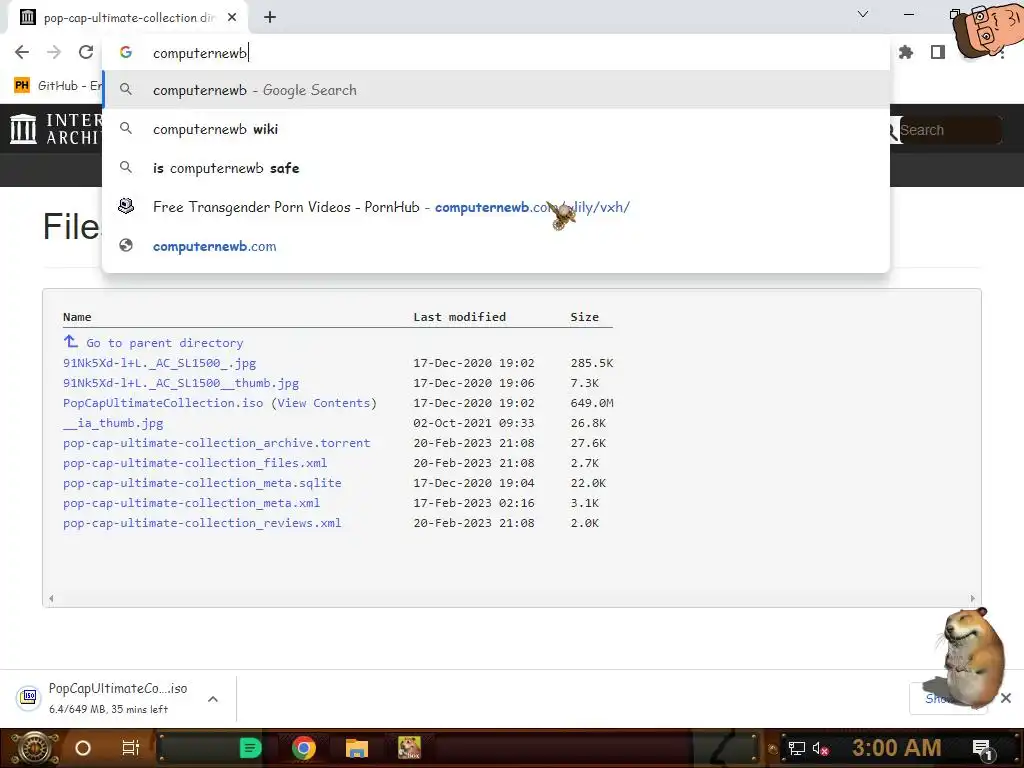This screenshot has height=768, width=1024.
Task: Go back using browser back arrow
Action: click(22, 52)
